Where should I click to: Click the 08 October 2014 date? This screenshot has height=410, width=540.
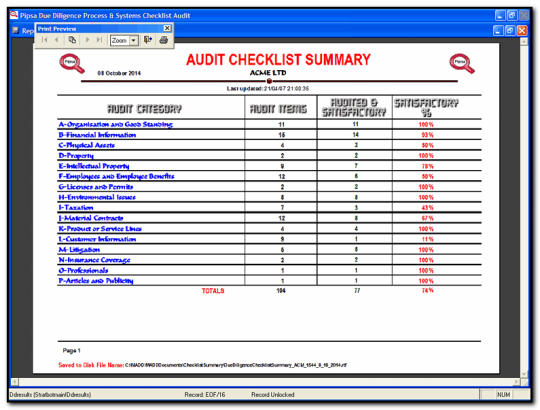point(119,73)
